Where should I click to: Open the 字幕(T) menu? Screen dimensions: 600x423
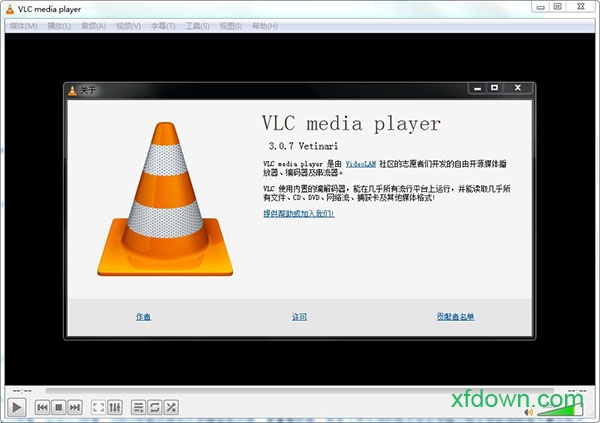163,26
